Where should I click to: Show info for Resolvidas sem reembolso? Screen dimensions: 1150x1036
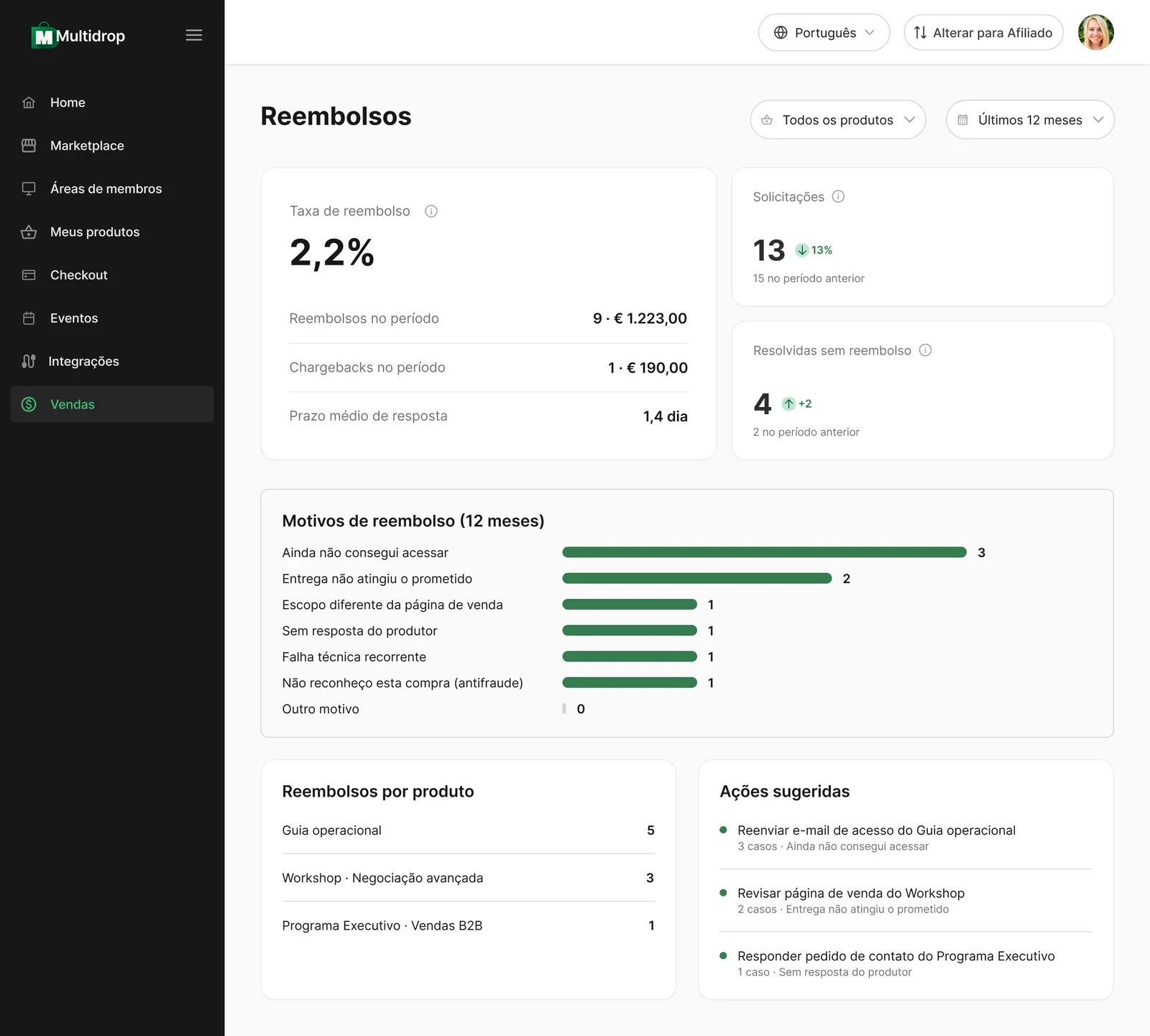pos(925,351)
